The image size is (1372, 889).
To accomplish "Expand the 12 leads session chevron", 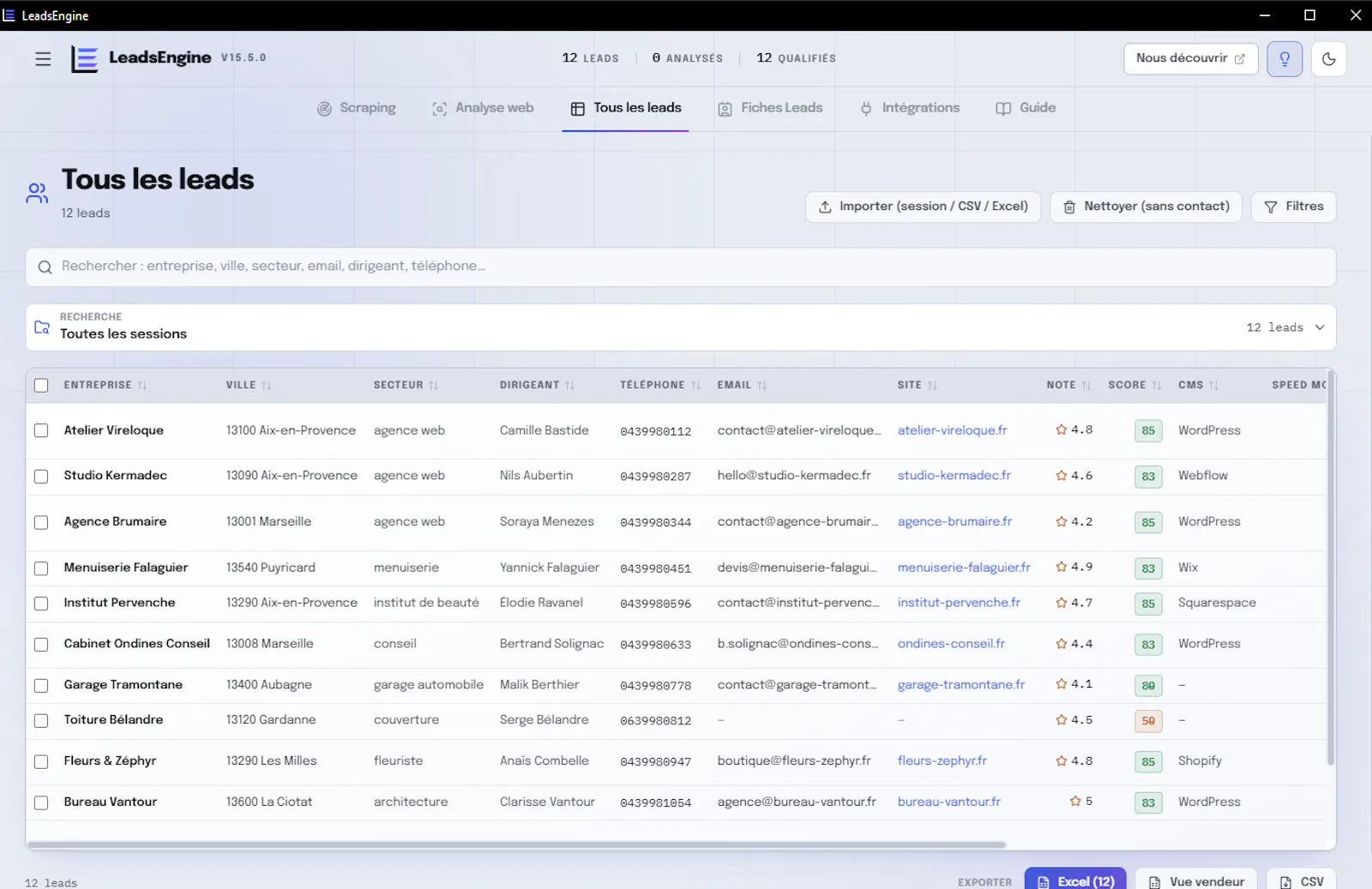I will (x=1320, y=327).
